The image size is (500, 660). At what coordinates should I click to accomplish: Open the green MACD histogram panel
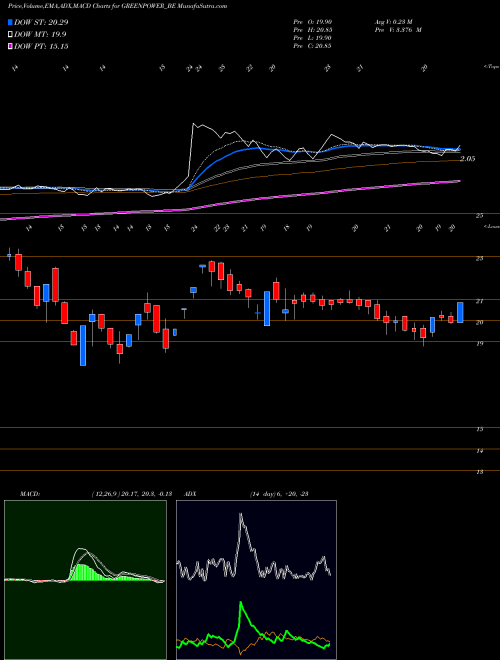(x=85, y=580)
